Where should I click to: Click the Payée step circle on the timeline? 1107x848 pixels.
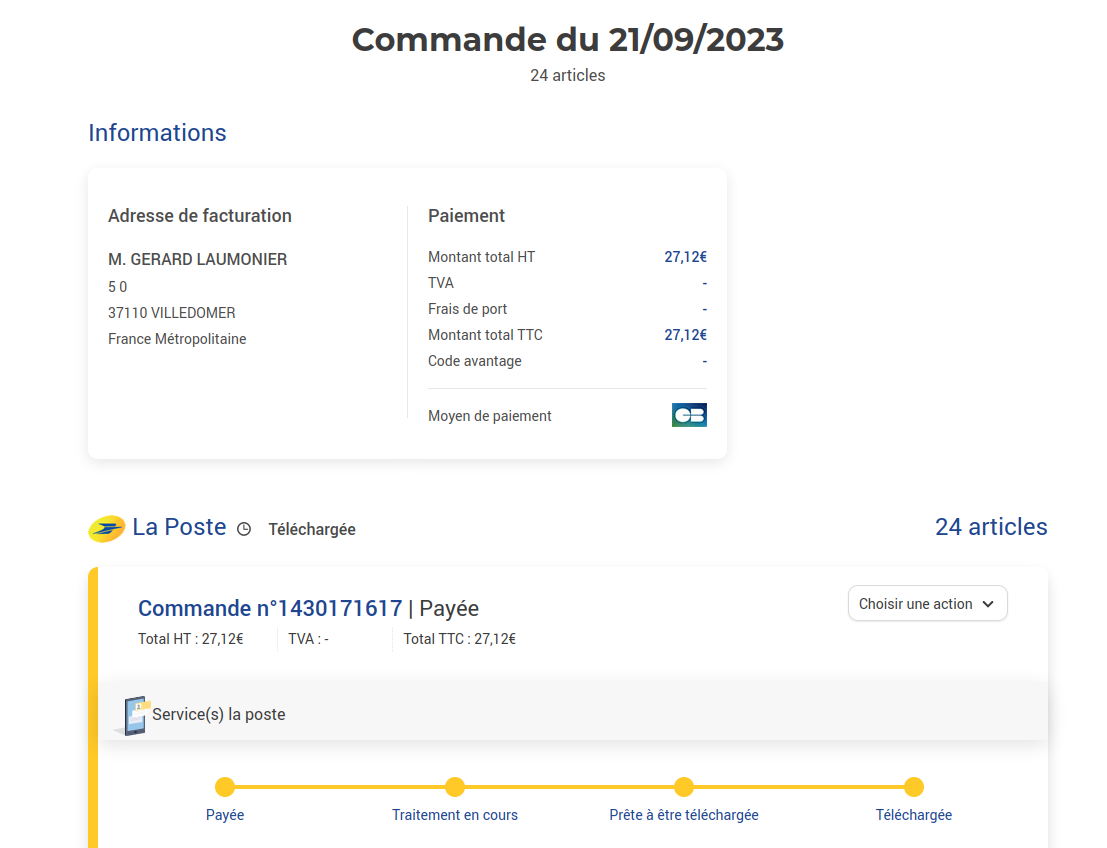coord(225,787)
